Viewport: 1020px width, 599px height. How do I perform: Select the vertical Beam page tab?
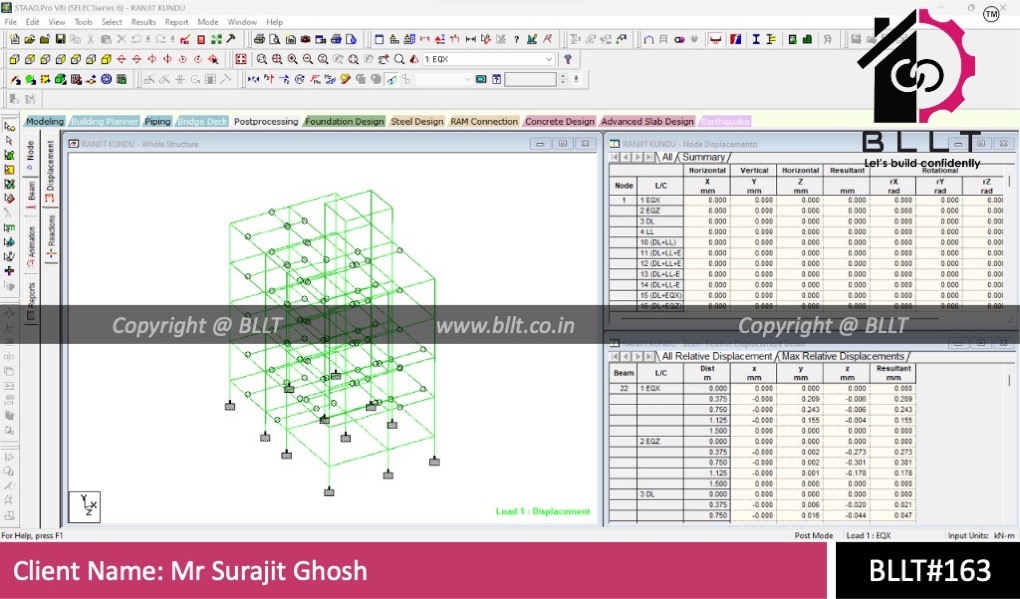pyautogui.click(x=31, y=194)
